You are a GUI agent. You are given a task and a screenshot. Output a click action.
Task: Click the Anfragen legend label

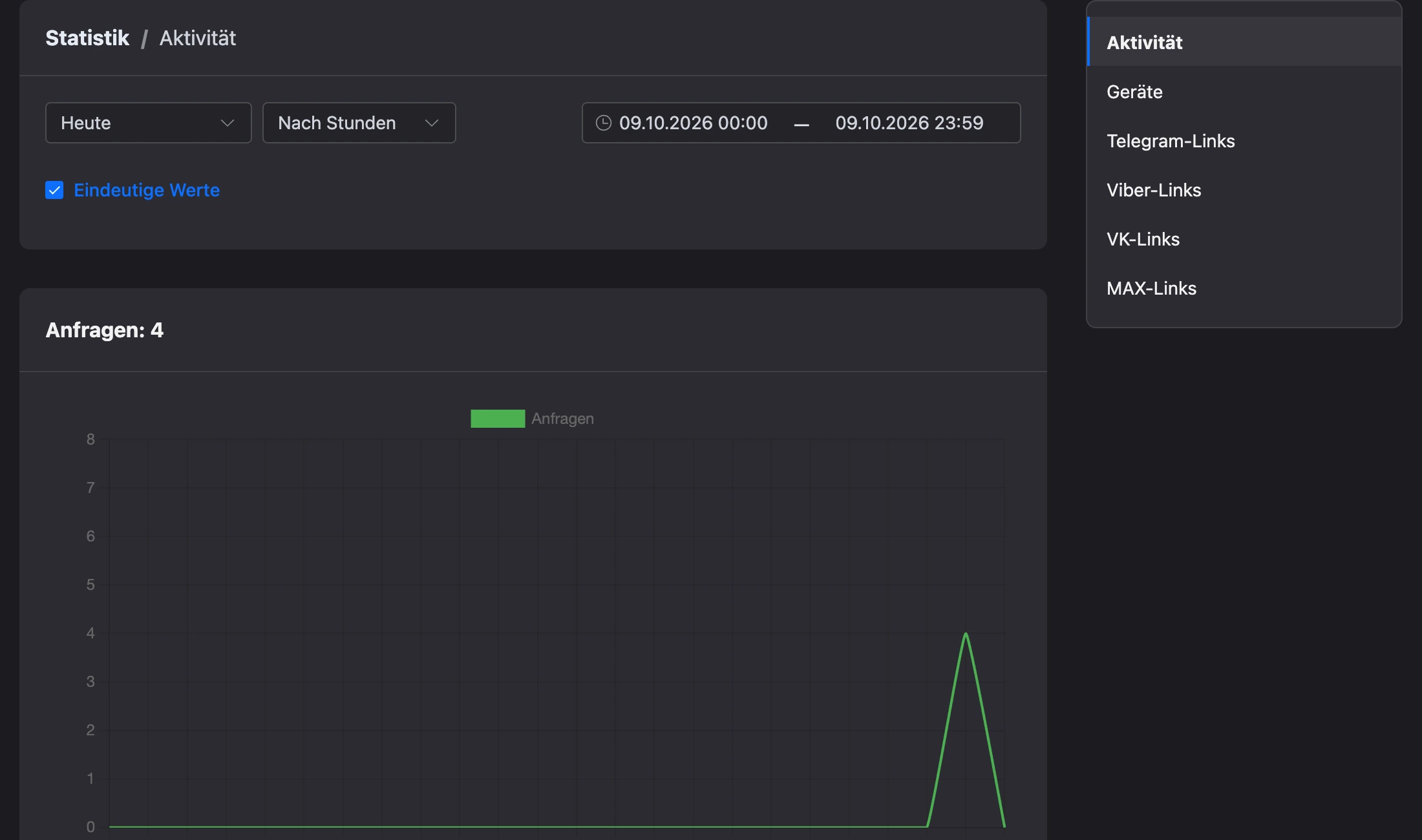[562, 419]
